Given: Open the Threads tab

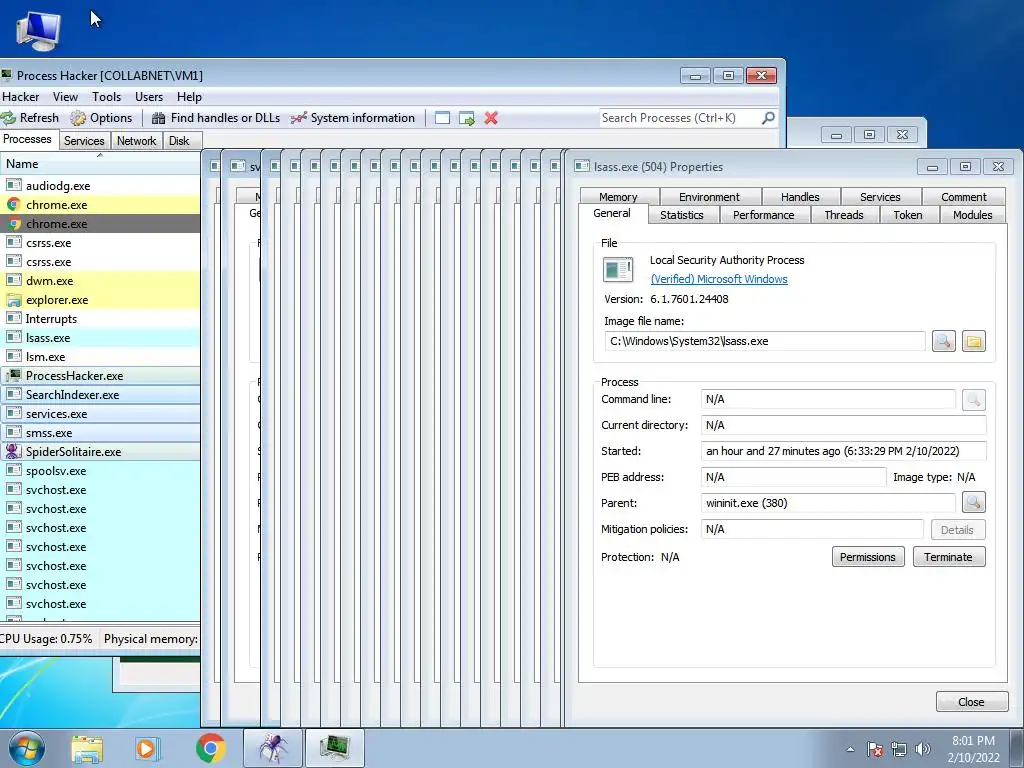Looking at the screenshot, I should [x=844, y=215].
